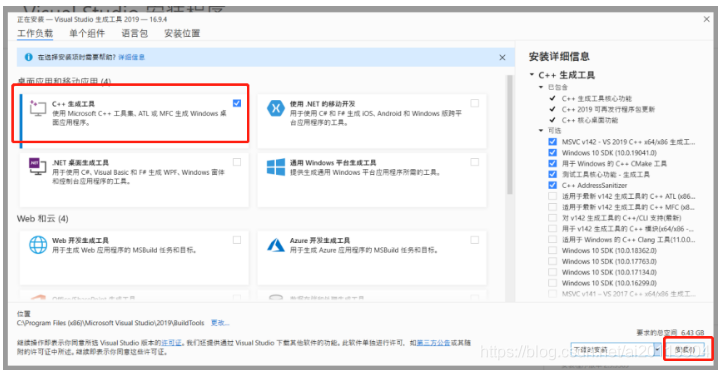The height and width of the screenshot is (370, 719).
Task: Click the 安装 button
Action: pos(685,350)
